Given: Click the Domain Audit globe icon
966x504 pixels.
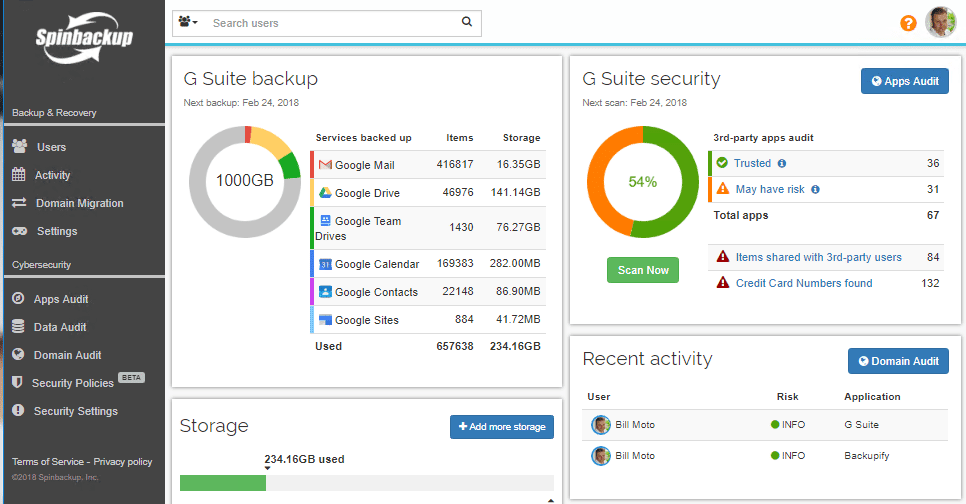Looking at the screenshot, I should tap(18, 354).
